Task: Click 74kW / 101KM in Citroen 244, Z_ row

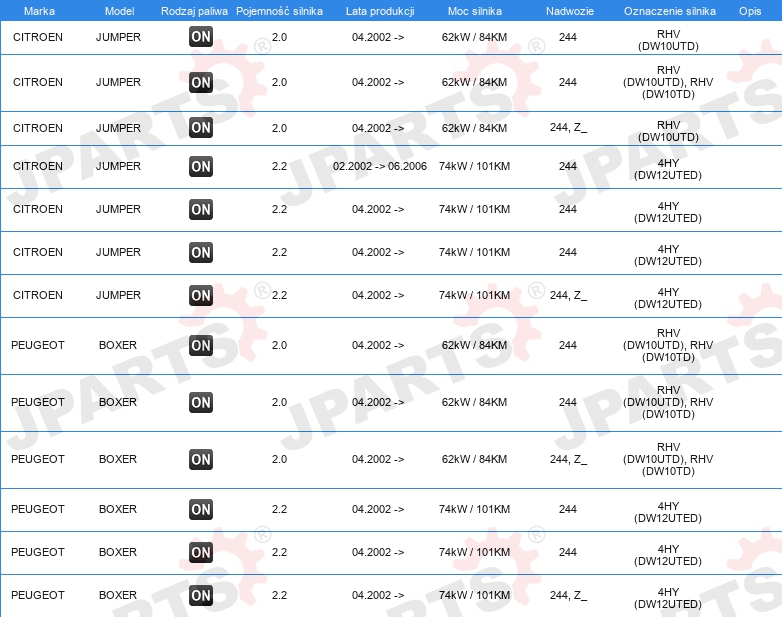Action: 474,295
